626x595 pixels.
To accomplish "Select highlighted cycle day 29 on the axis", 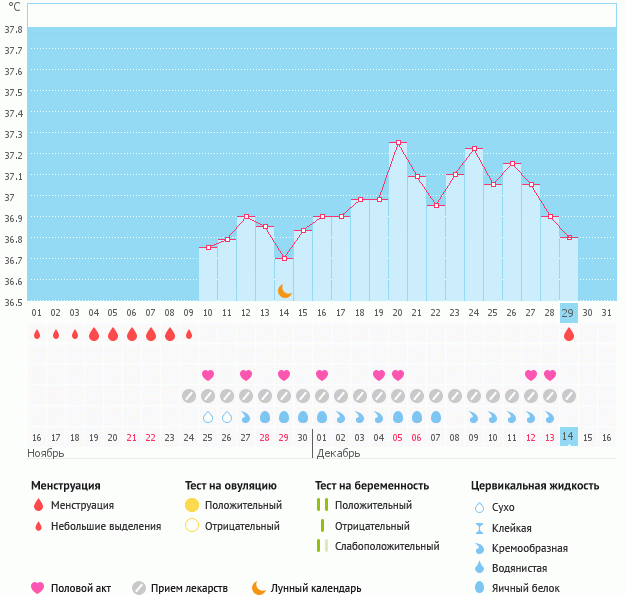I will point(569,313).
